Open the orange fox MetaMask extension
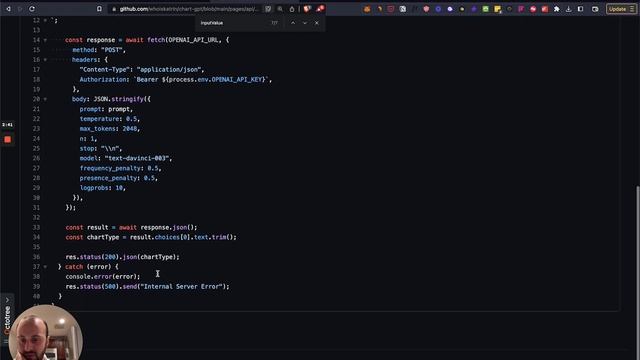Image resolution: width=640 pixels, height=360 pixels. (367, 9)
